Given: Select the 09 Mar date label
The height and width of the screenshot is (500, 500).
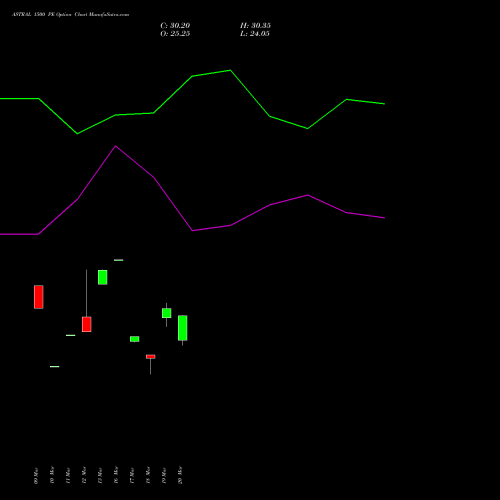Looking at the screenshot, I should [36, 476].
